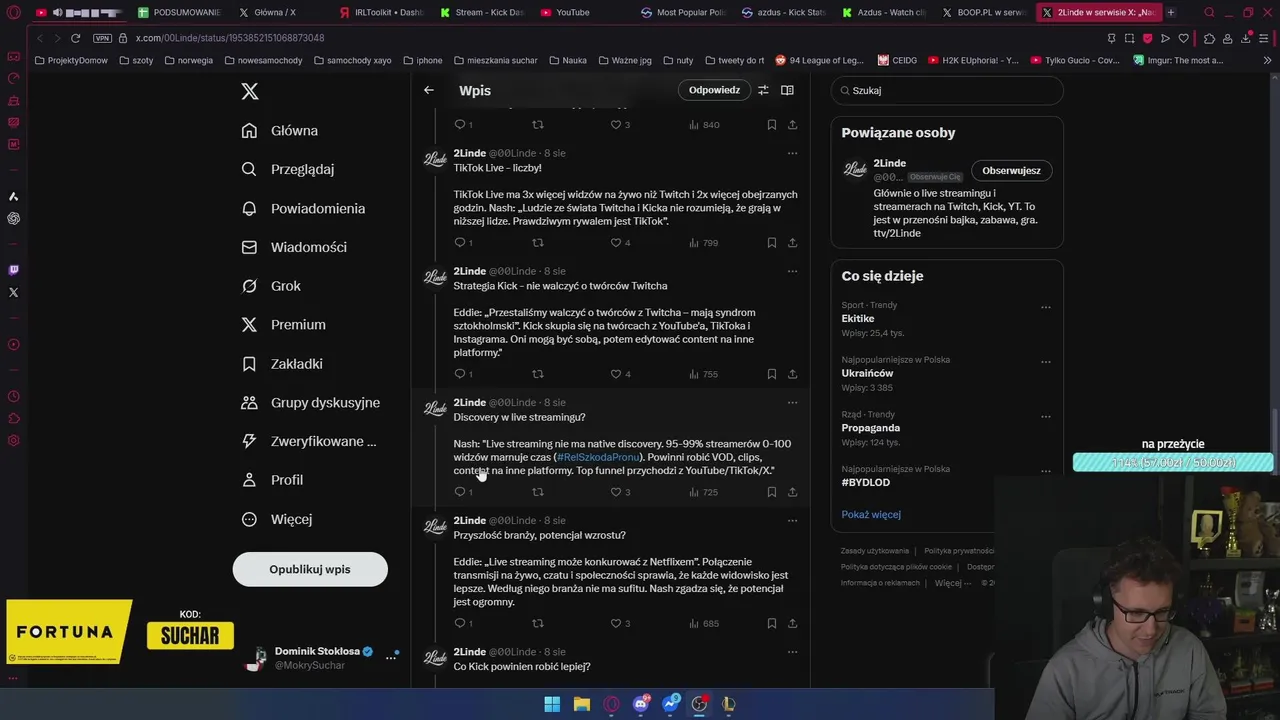
Task: Open Zakładki in the sidebar
Action: [x=282, y=364]
